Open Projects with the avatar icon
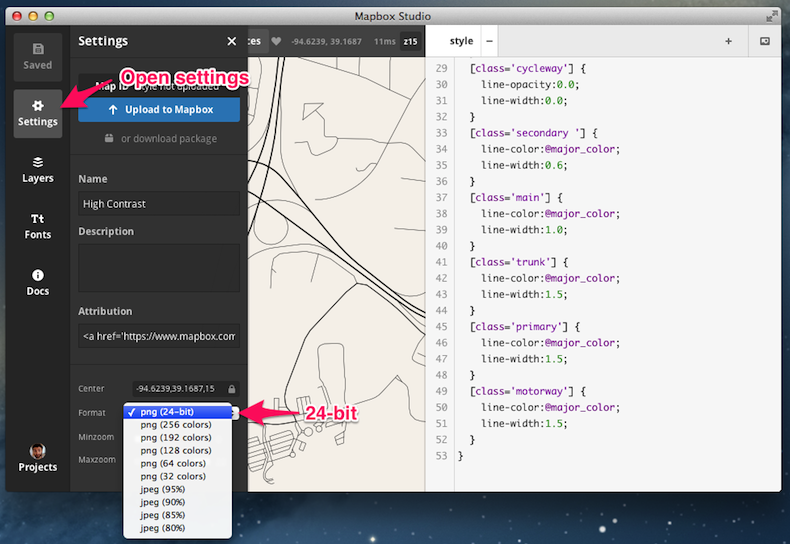 [38, 458]
